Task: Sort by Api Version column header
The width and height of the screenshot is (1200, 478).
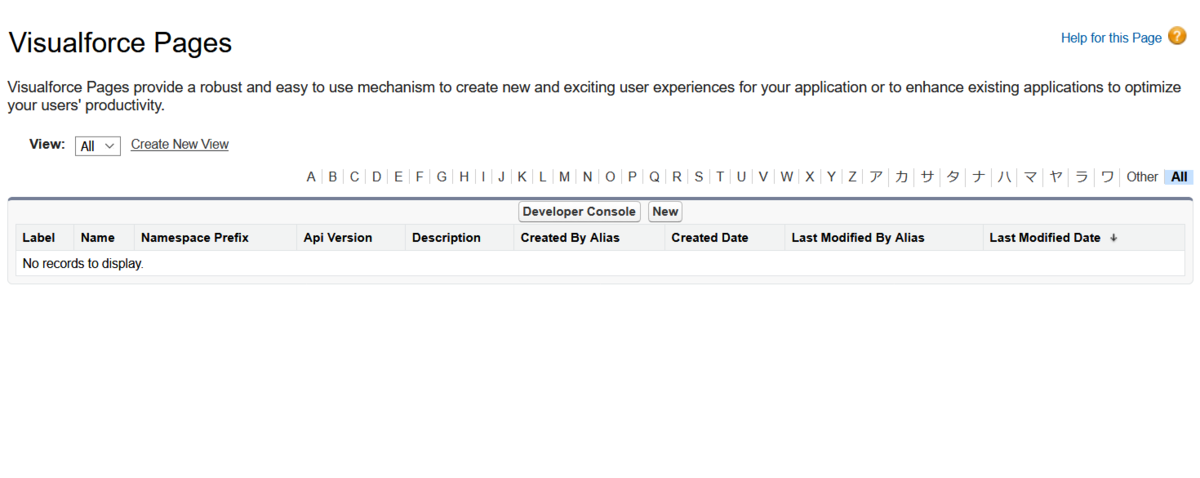Action: [x=338, y=238]
